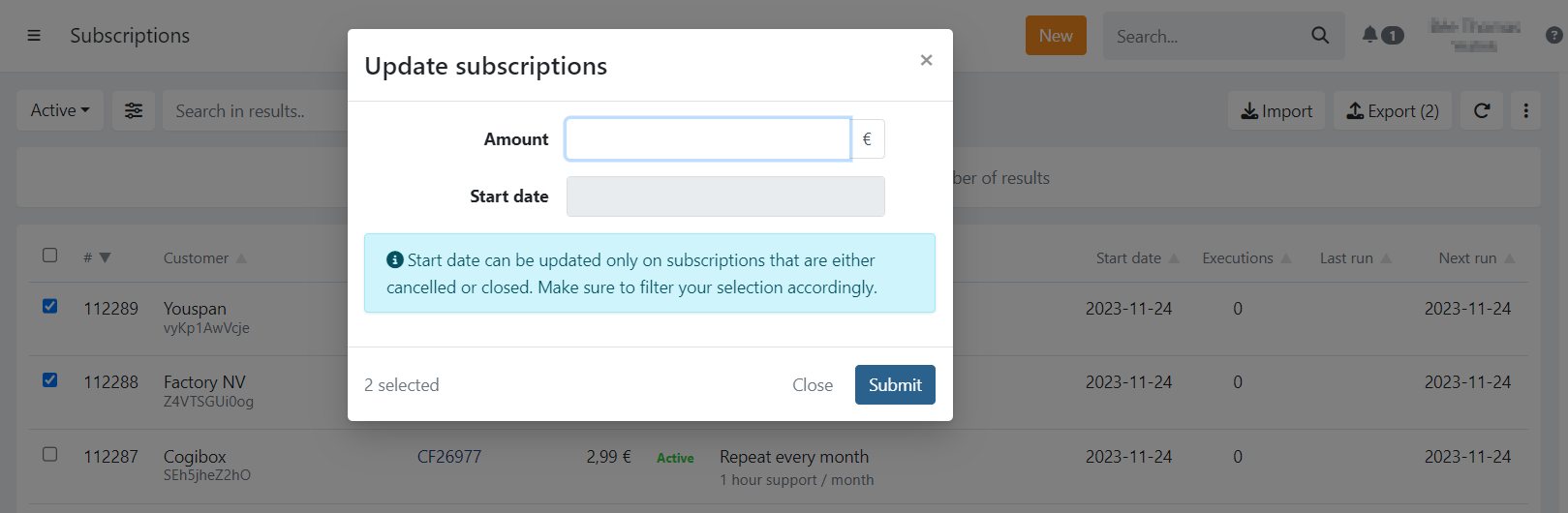Uncheck subscription 112288 checkbox

[x=50, y=380]
